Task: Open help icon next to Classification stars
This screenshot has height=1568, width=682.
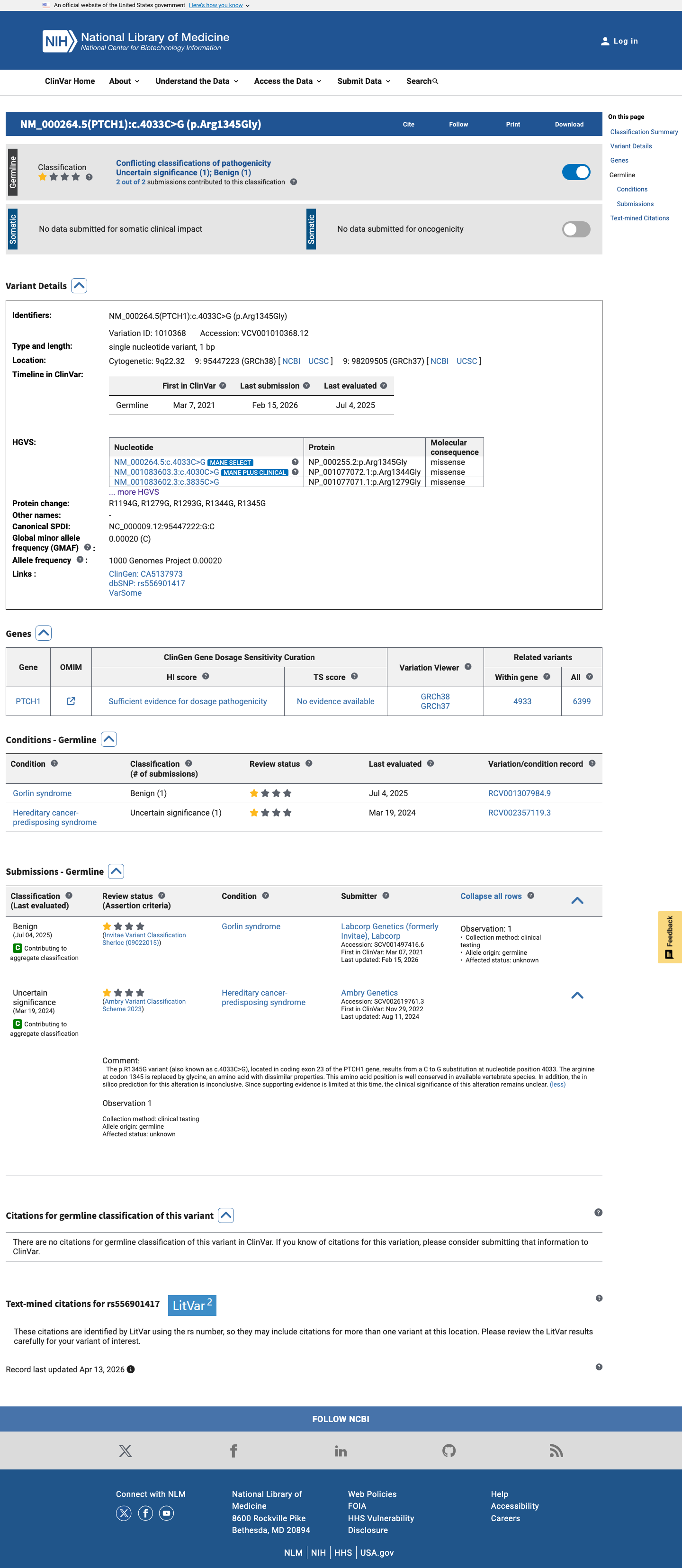Action: (90, 177)
